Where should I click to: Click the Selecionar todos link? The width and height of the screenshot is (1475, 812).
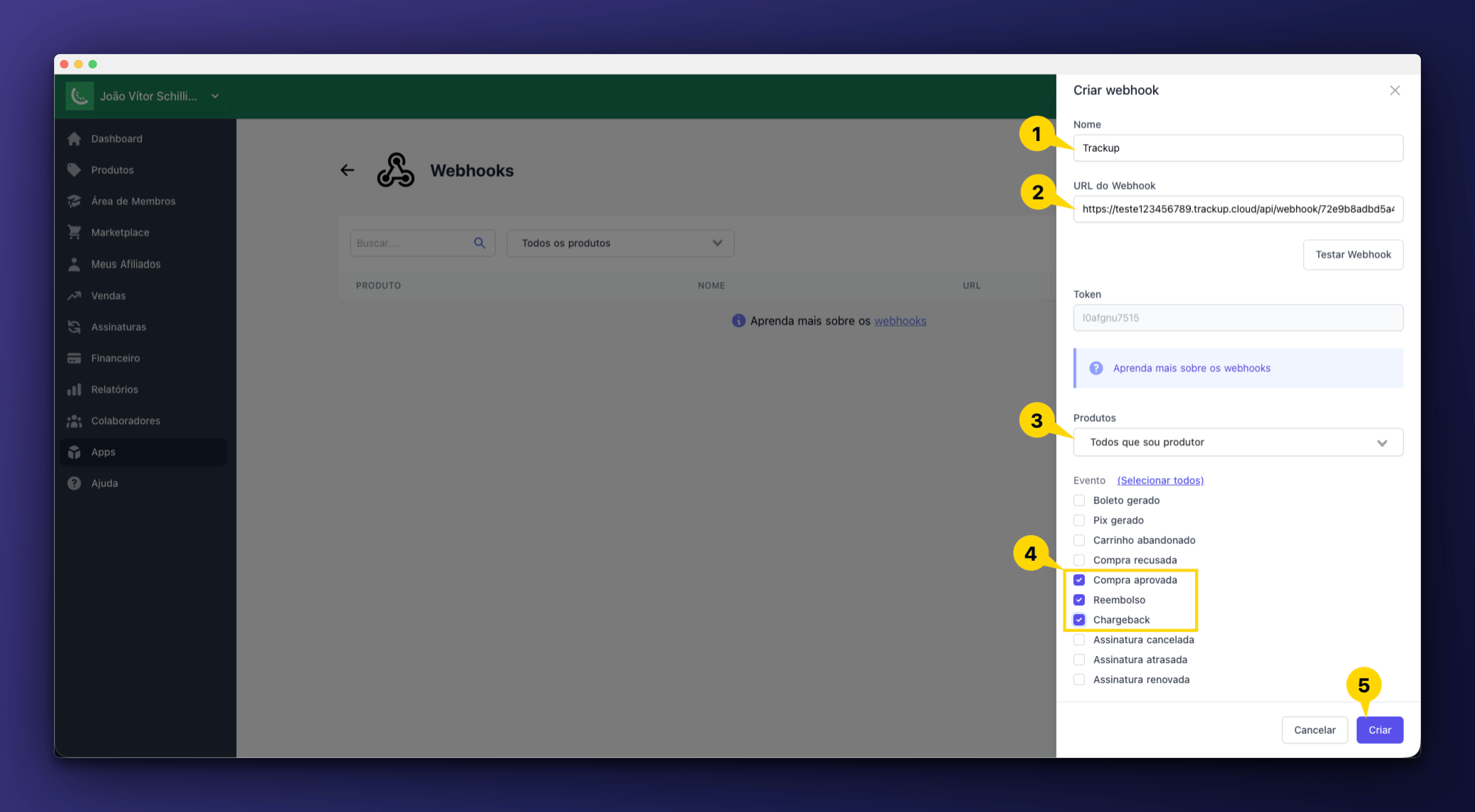[x=1160, y=480]
